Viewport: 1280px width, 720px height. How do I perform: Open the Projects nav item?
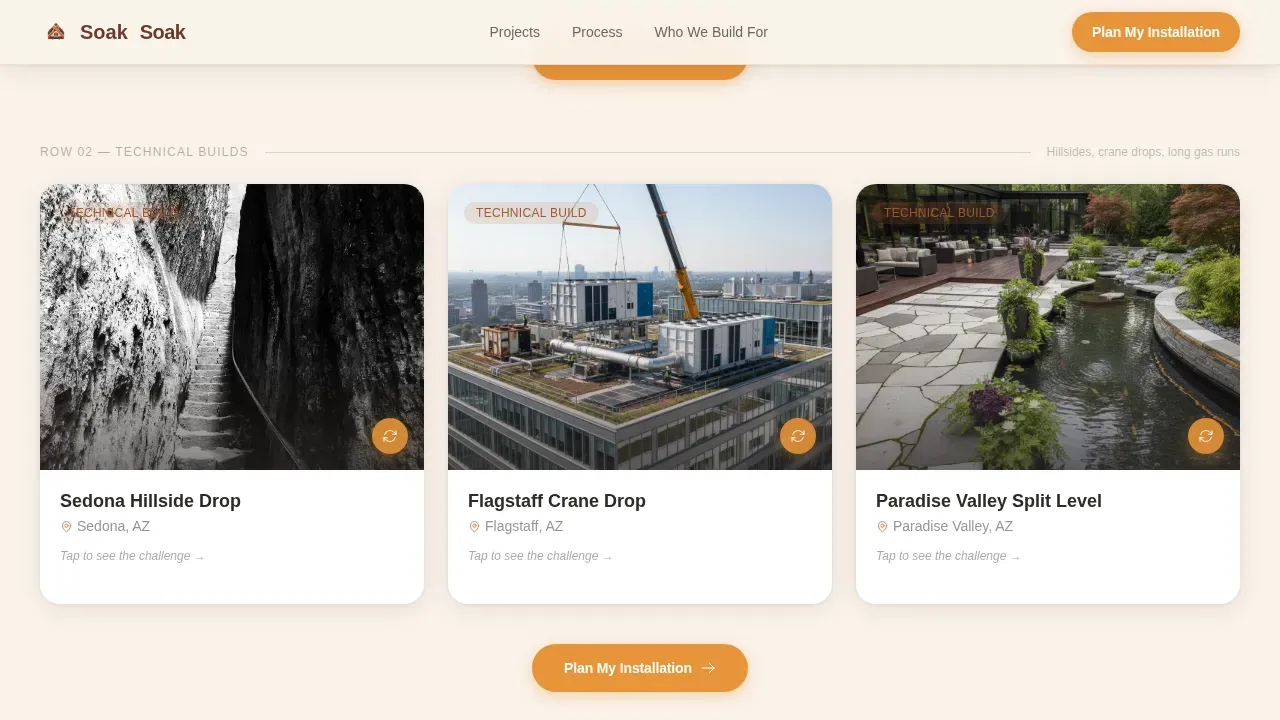tap(515, 32)
